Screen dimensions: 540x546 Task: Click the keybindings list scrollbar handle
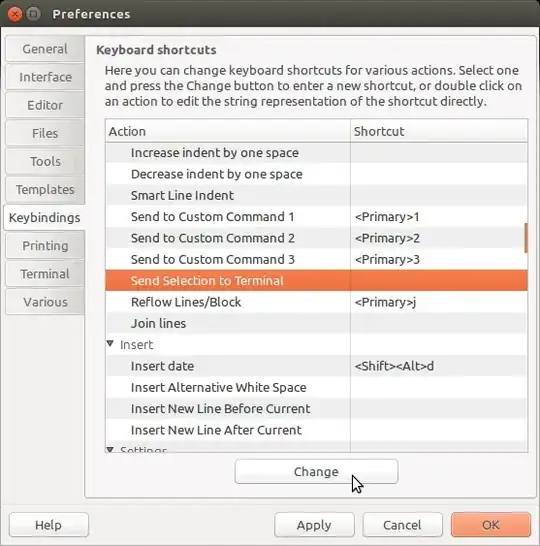(x=526, y=238)
